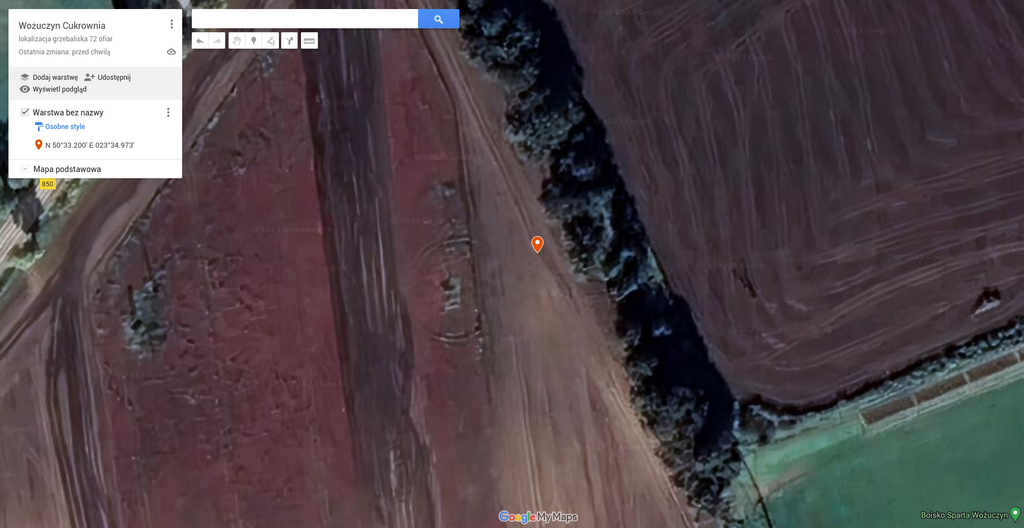Select the Draw a line tool
This screenshot has width=1024, height=528.
click(x=270, y=41)
